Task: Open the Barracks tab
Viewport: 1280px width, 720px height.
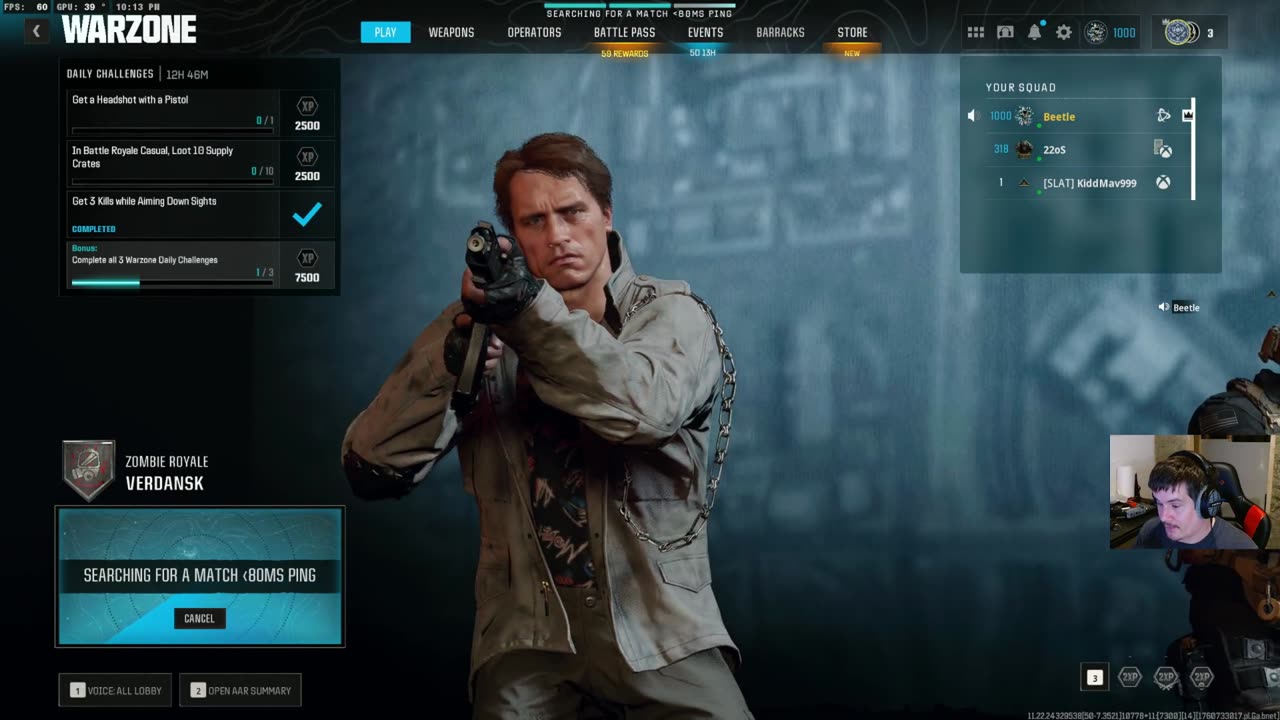Action: click(x=780, y=32)
